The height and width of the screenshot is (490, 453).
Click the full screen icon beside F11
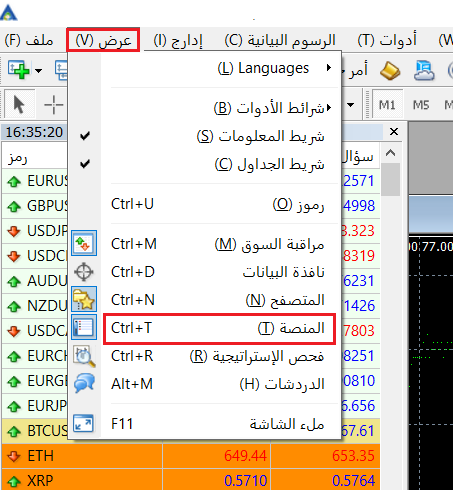(x=83, y=423)
